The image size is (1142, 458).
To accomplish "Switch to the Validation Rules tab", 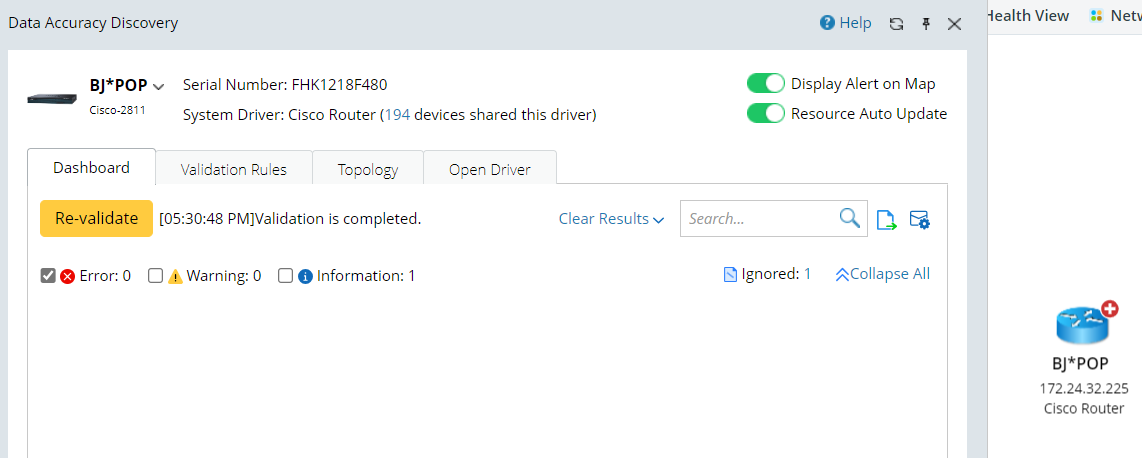I will tap(234, 169).
